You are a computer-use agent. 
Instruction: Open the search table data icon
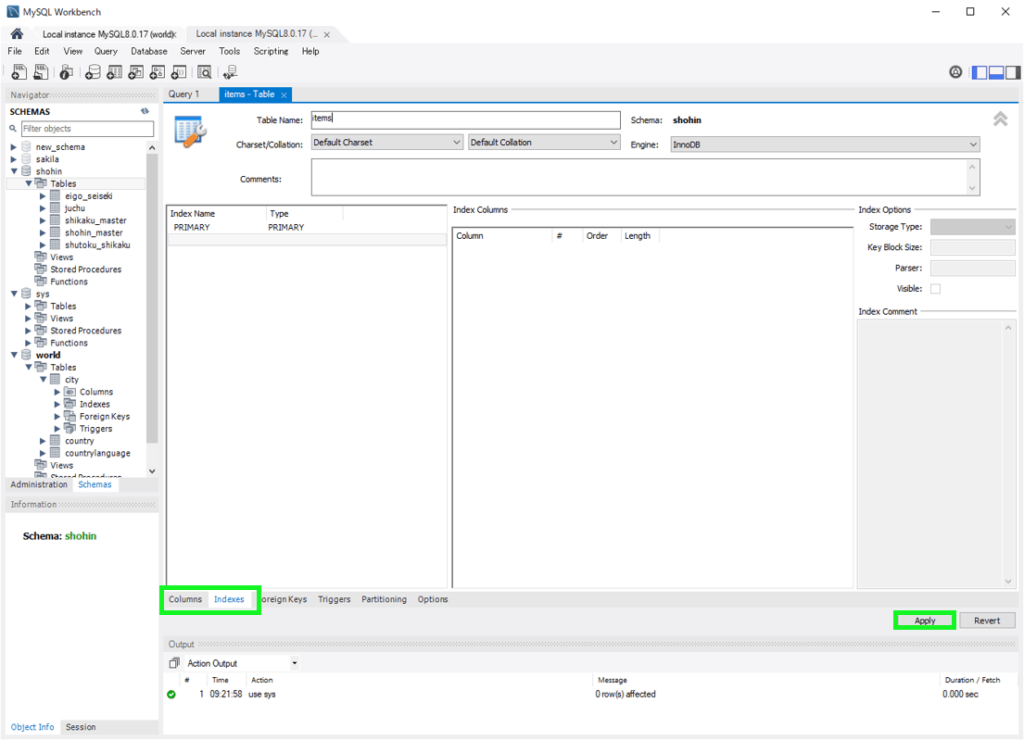click(x=204, y=72)
